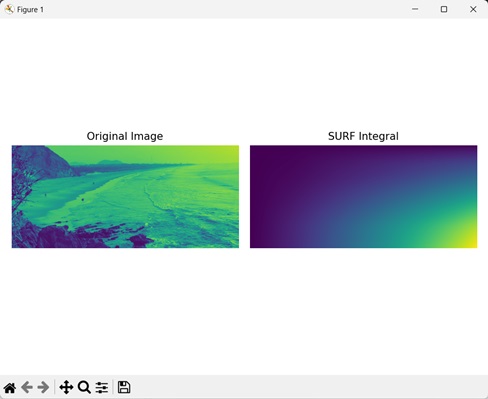Image resolution: width=488 pixels, height=399 pixels.
Task: Click the Figure 1 title bar text
Action: (30, 10)
